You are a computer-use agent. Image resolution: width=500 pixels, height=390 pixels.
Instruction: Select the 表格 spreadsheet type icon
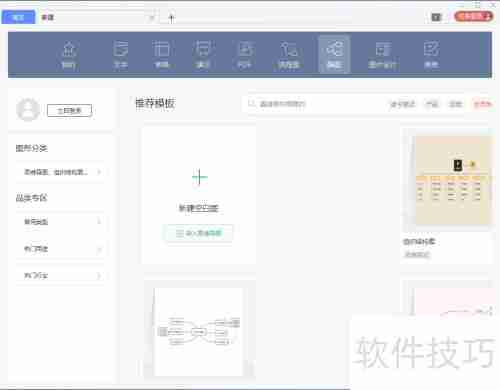pos(162,54)
